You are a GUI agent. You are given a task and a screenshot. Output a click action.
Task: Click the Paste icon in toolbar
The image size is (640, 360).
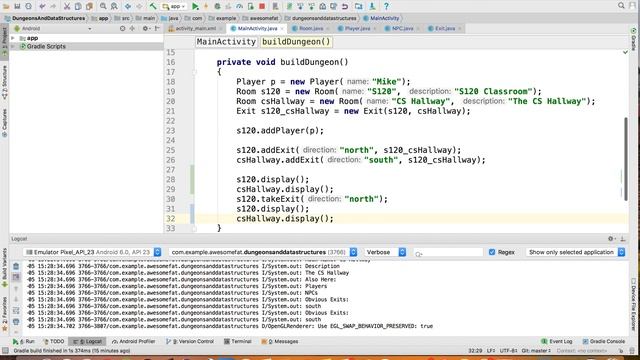[89, 6]
